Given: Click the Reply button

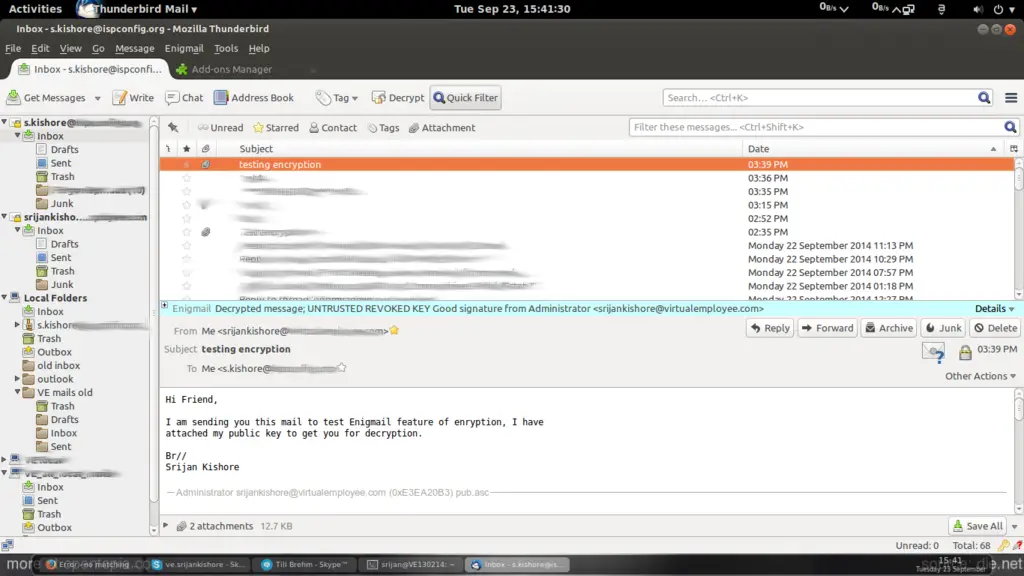Looking at the screenshot, I should [x=770, y=328].
